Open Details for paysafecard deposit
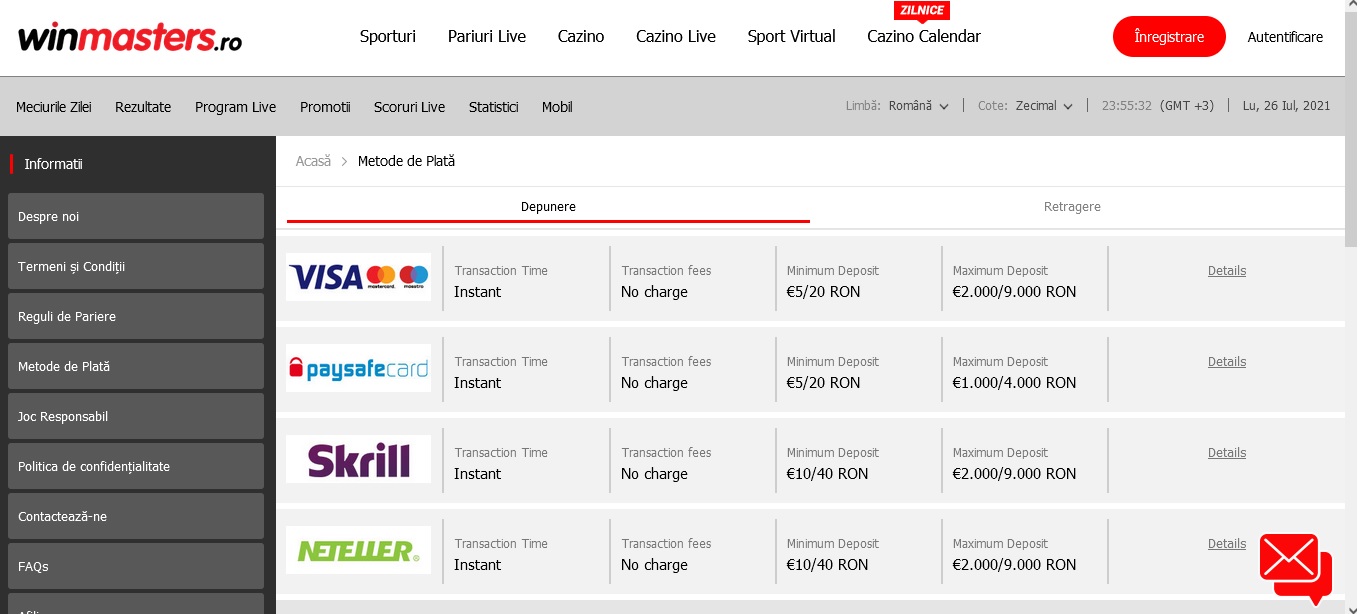The width and height of the screenshot is (1366, 614). [1227, 362]
